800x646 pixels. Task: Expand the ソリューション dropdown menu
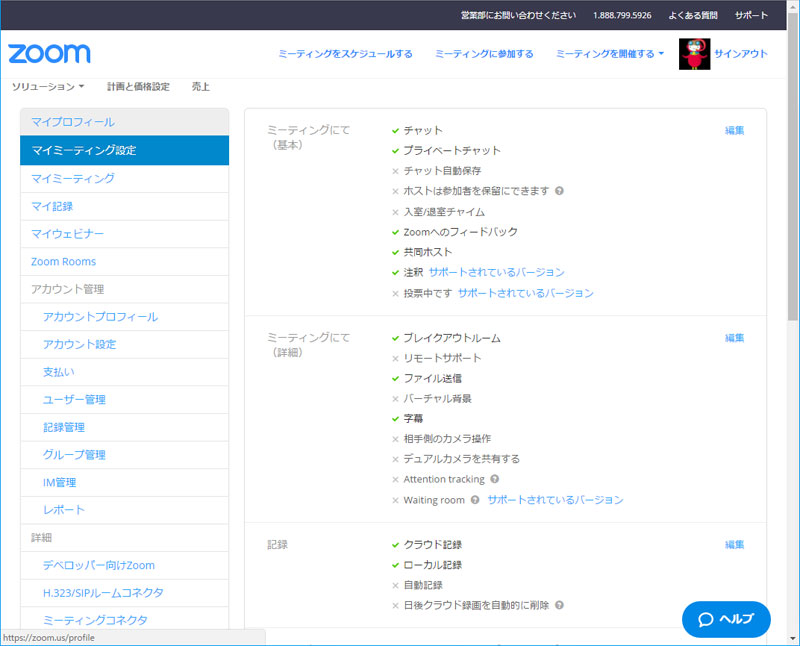47,87
